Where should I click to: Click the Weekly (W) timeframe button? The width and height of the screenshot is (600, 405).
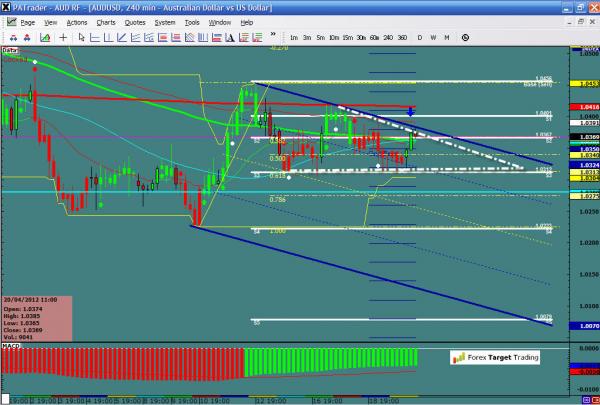(433, 37)
